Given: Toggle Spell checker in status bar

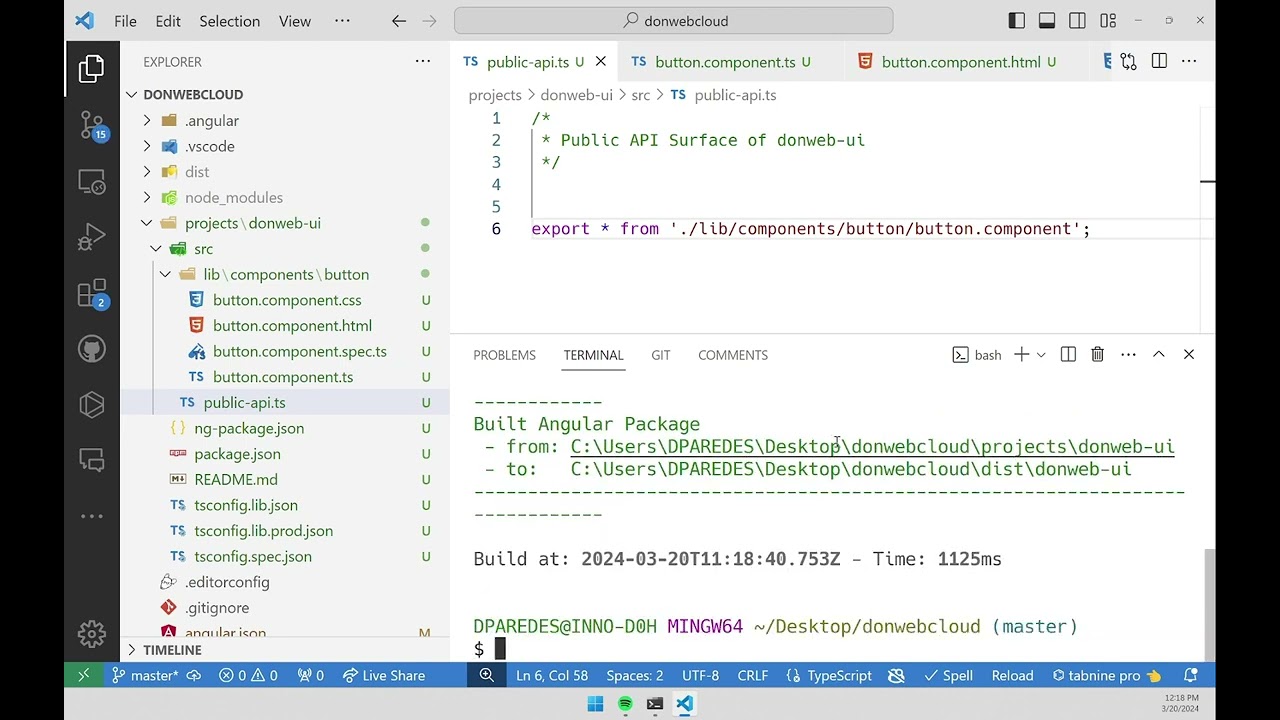Looking at the screenshot, I should point(948,676).
